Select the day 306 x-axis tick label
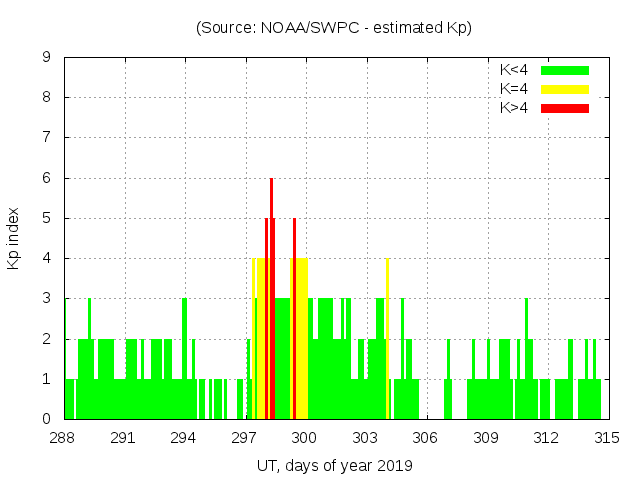The height and width of the screenshot is (480, 640). point(425,438)
